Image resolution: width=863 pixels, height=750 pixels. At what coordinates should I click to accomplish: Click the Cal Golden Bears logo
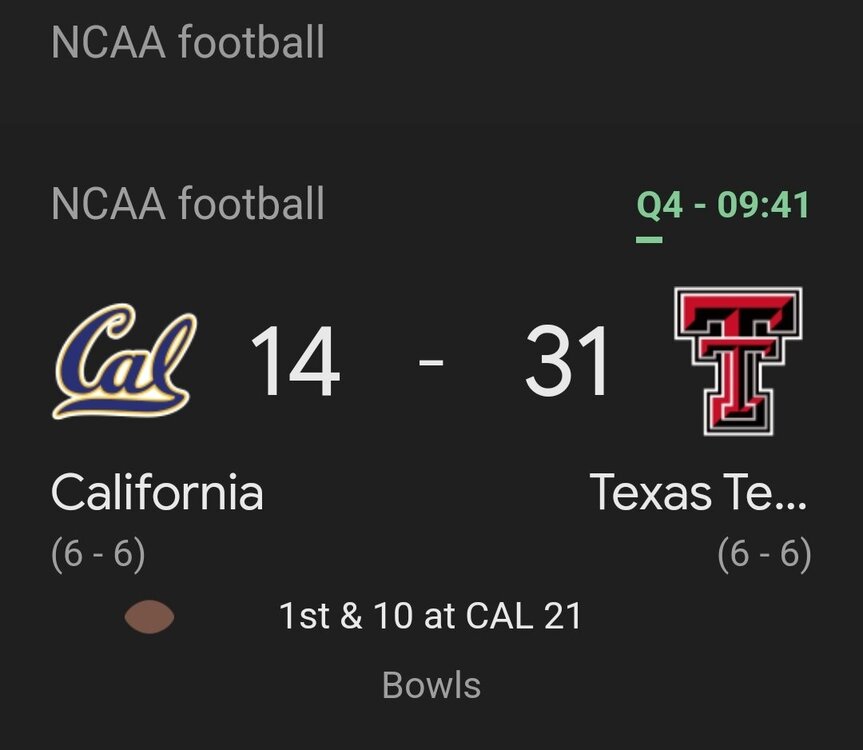click(124, 362)
